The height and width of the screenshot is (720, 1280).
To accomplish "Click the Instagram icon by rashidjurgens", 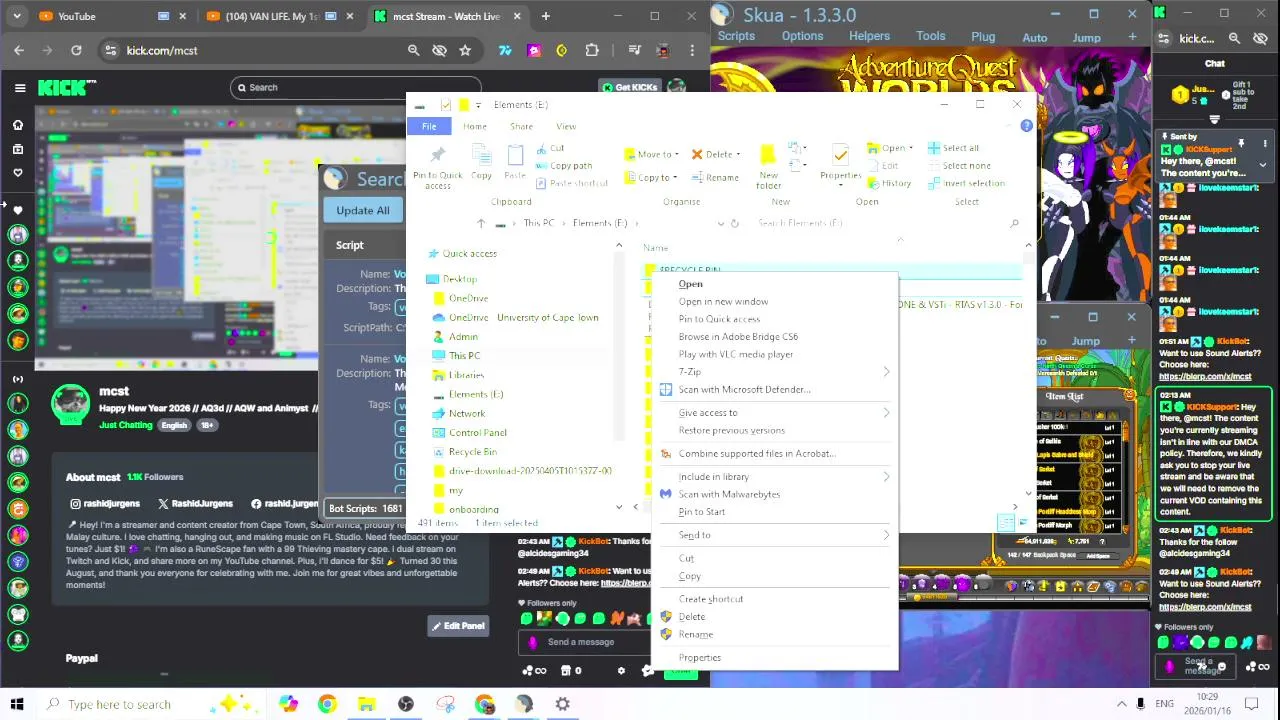I will [75, 504].
